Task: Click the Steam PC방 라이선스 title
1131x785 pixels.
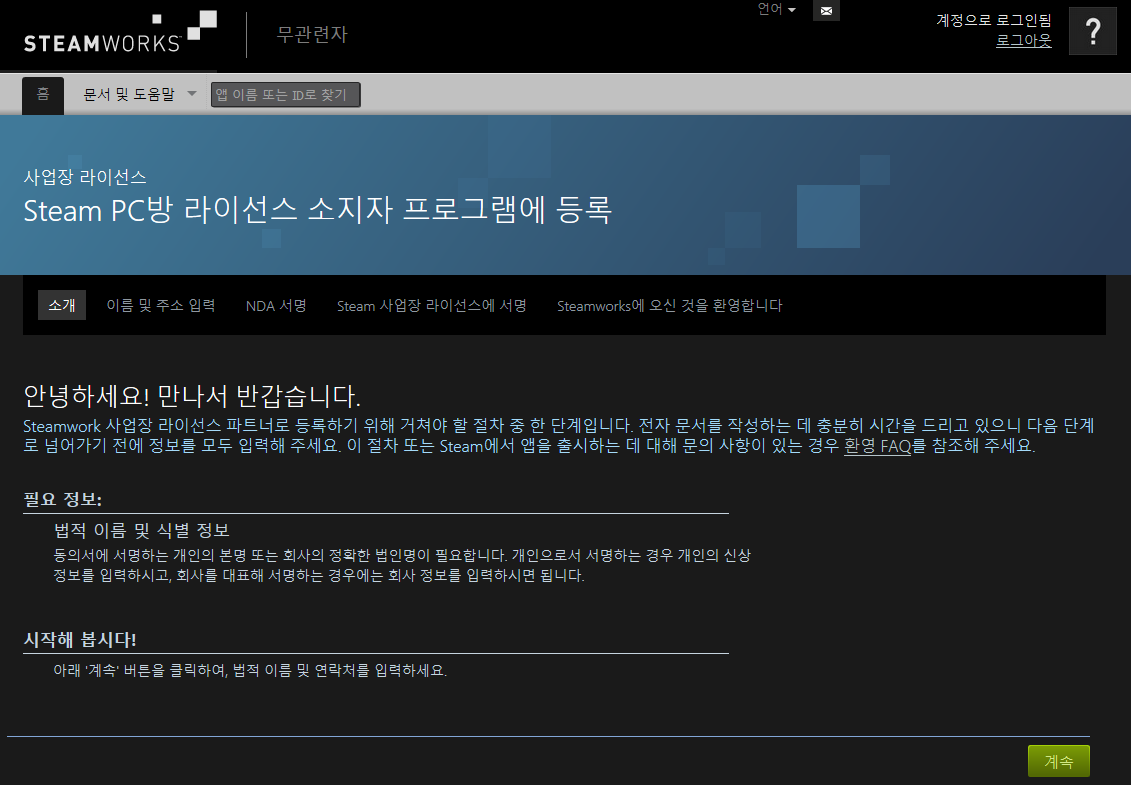Action: tap(317, 210)
